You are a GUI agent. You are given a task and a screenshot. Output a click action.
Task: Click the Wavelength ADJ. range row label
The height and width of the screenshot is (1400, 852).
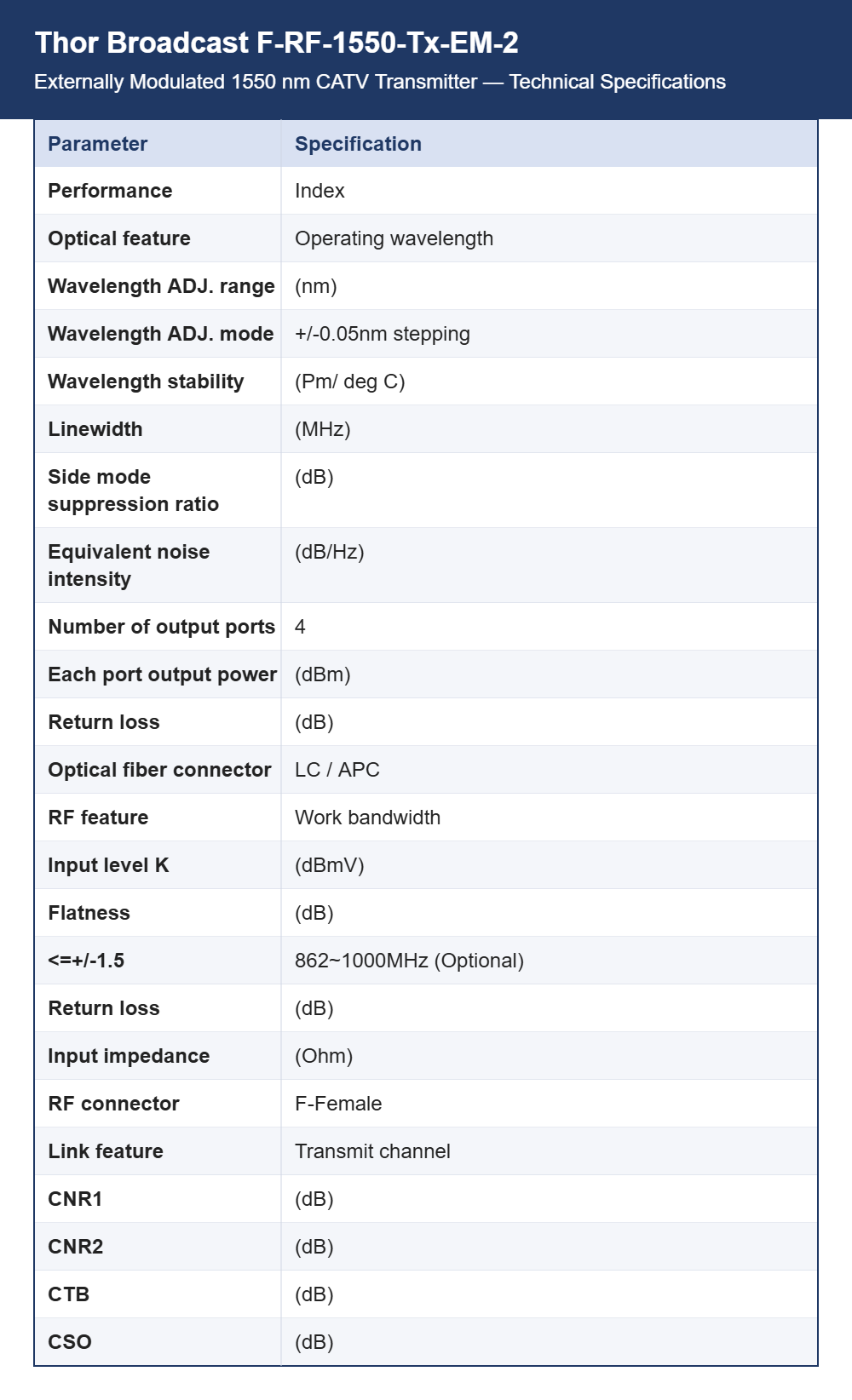pos(161,286)
